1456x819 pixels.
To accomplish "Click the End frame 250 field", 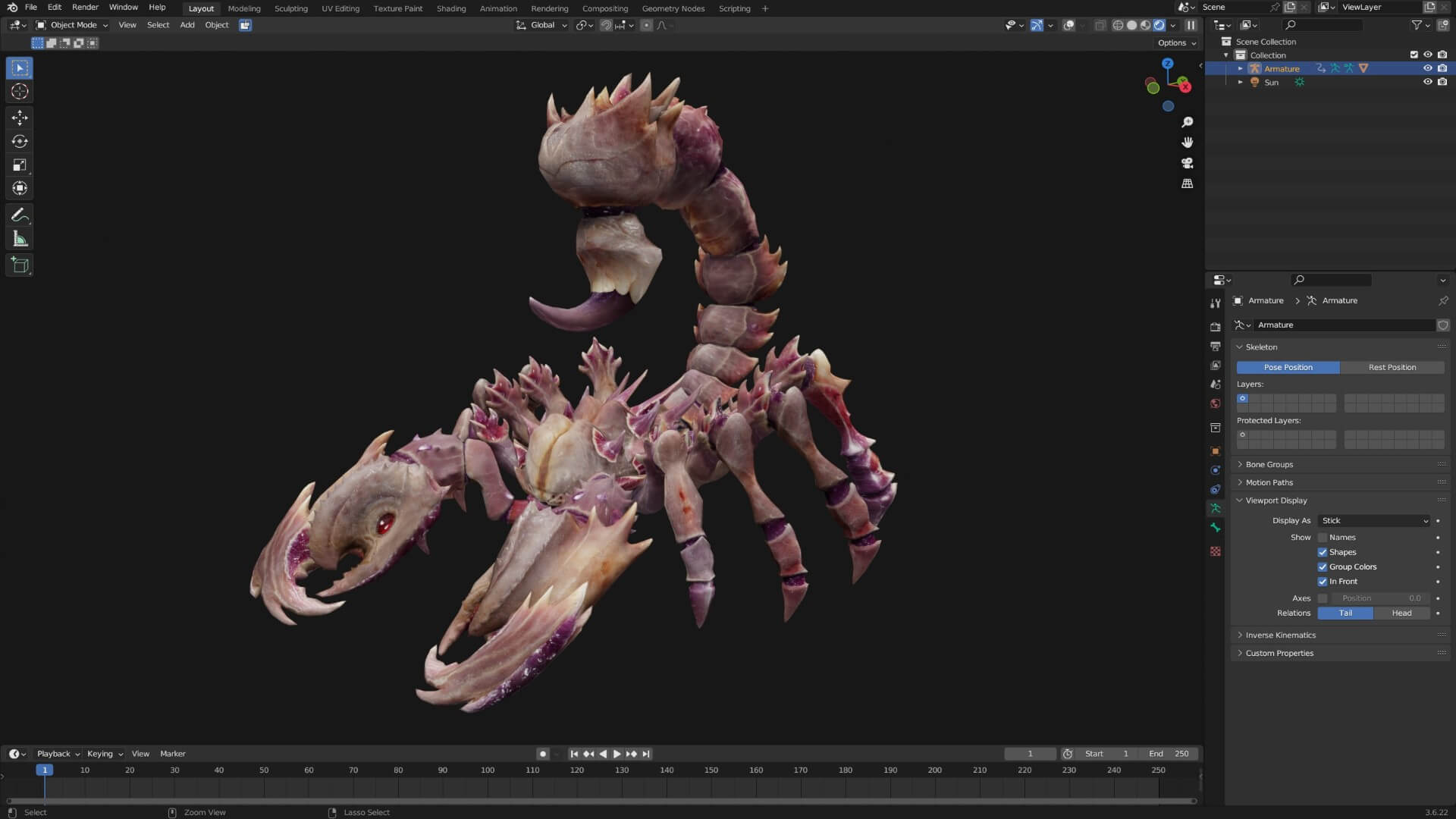I will point(1169,754).
